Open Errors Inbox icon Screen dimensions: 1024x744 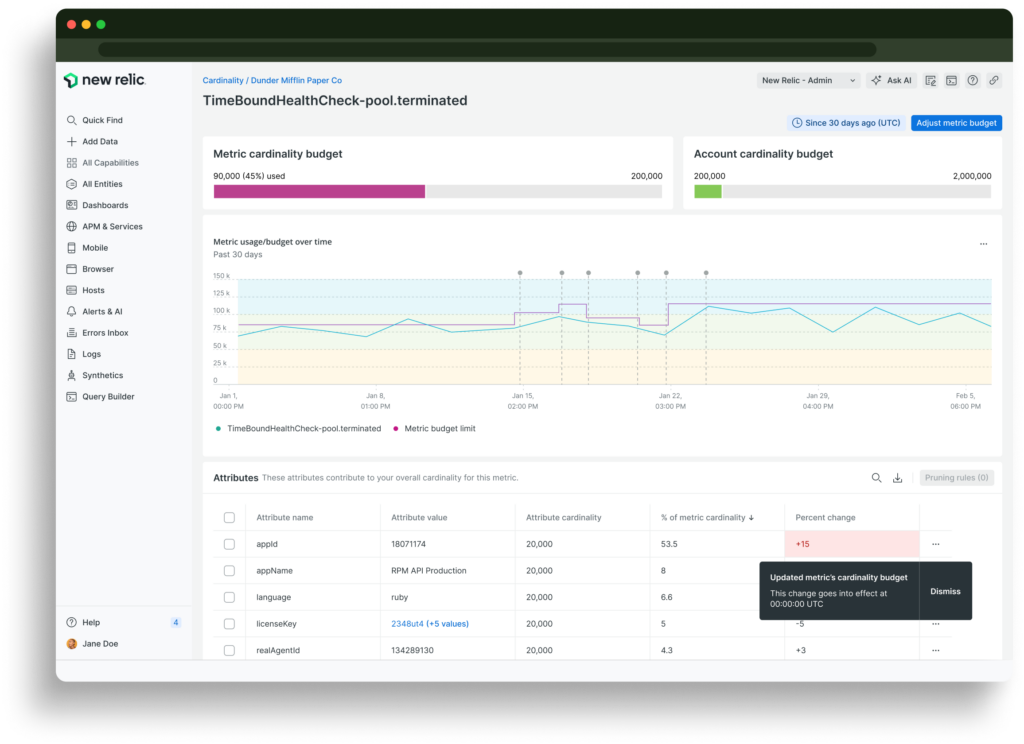point(71,332)
